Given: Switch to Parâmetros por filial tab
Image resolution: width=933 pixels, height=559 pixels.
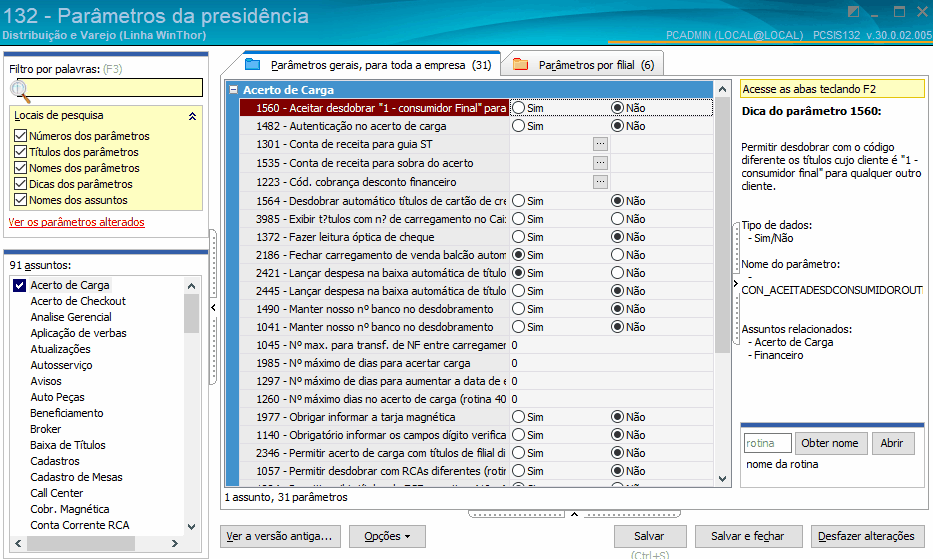Looking at the screenshot, I should pyautogui.click(x=584, y=65).
